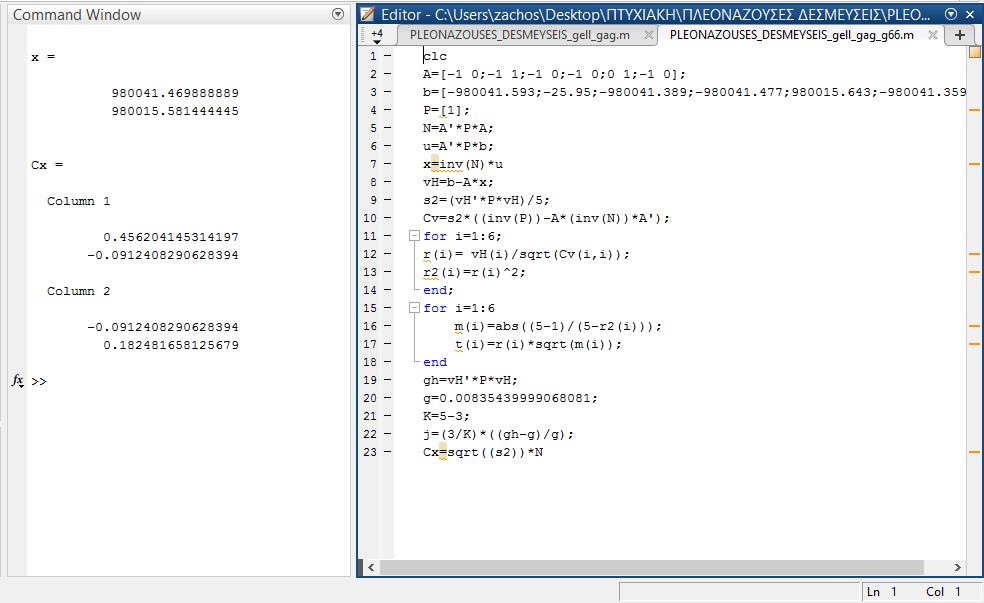Click the 'Column 2' output heading
Image resolution: width=984 pixels, height=603 pixels.
pos(78,291)
